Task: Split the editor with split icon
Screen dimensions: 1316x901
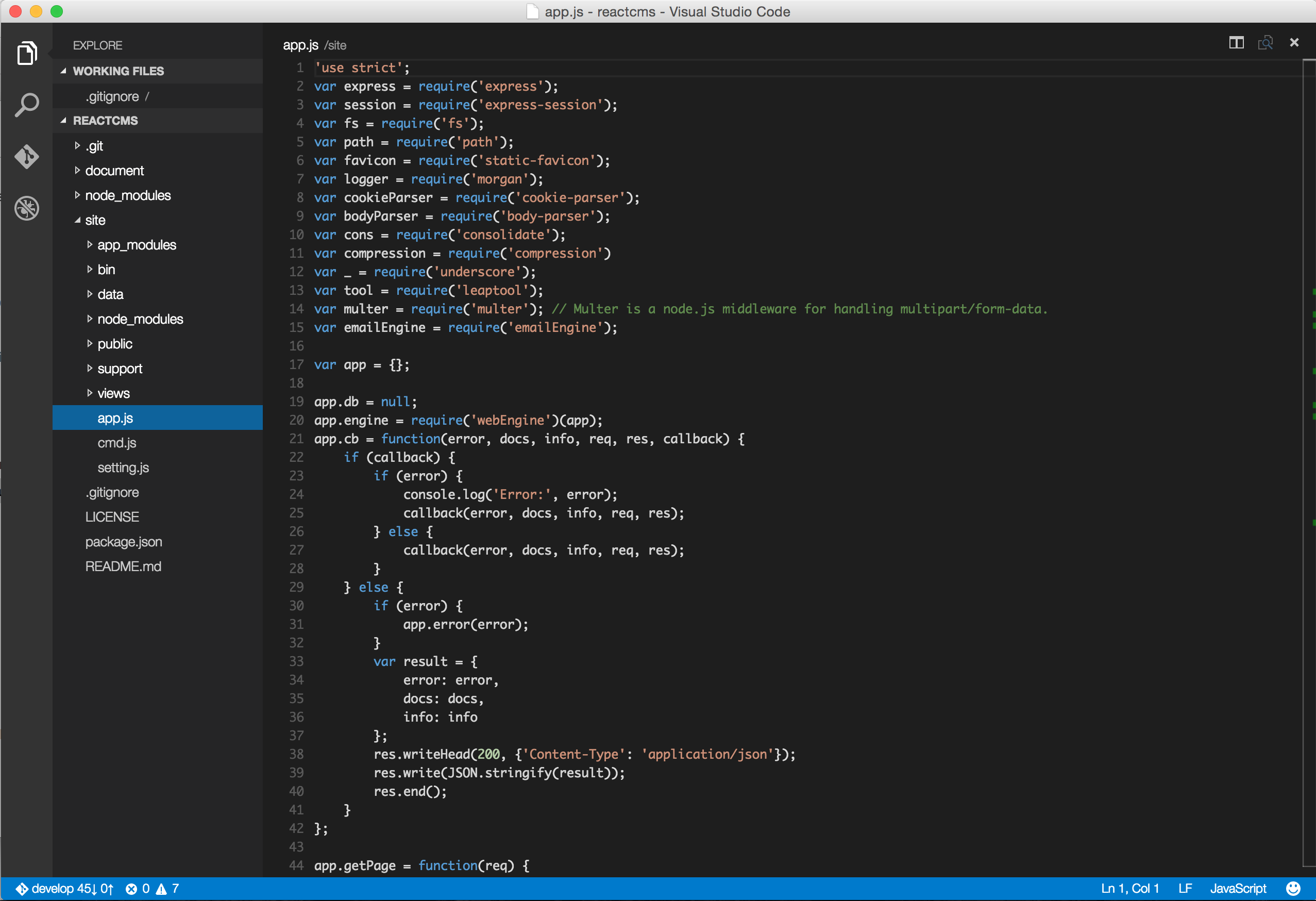Action: click(1236, 43)
